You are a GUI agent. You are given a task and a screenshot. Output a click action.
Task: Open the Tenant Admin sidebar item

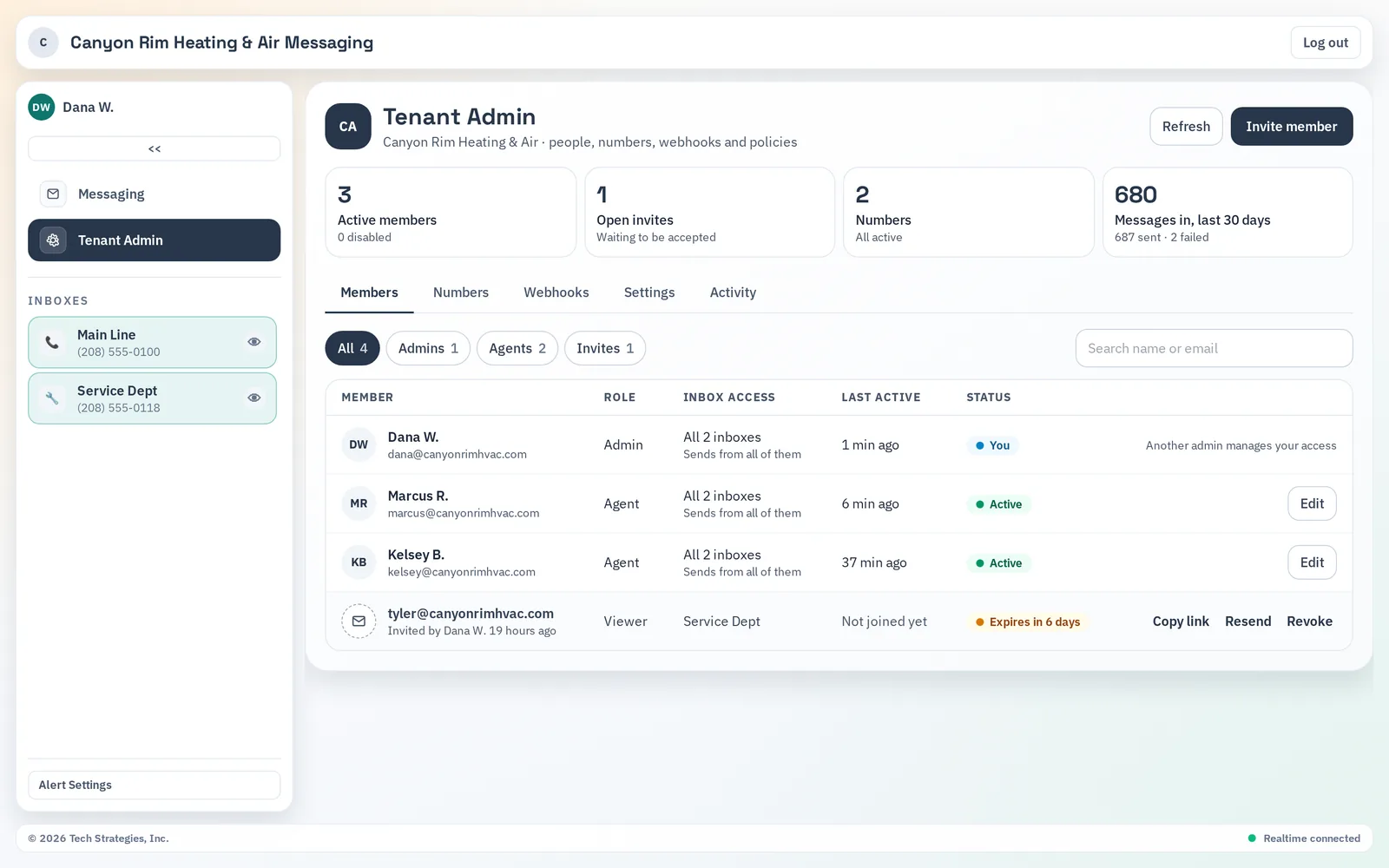(x=155, y=240)
